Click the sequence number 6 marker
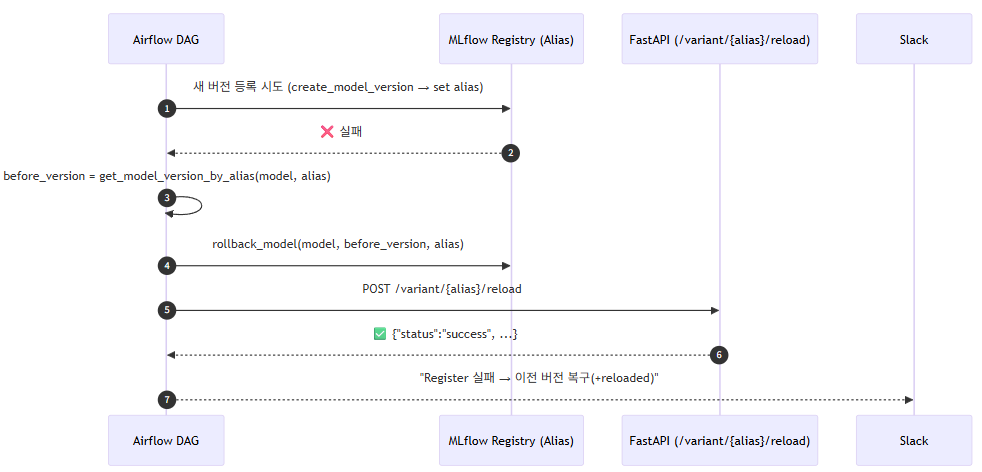This screenshot has width=982, height=472. point(718,355)
